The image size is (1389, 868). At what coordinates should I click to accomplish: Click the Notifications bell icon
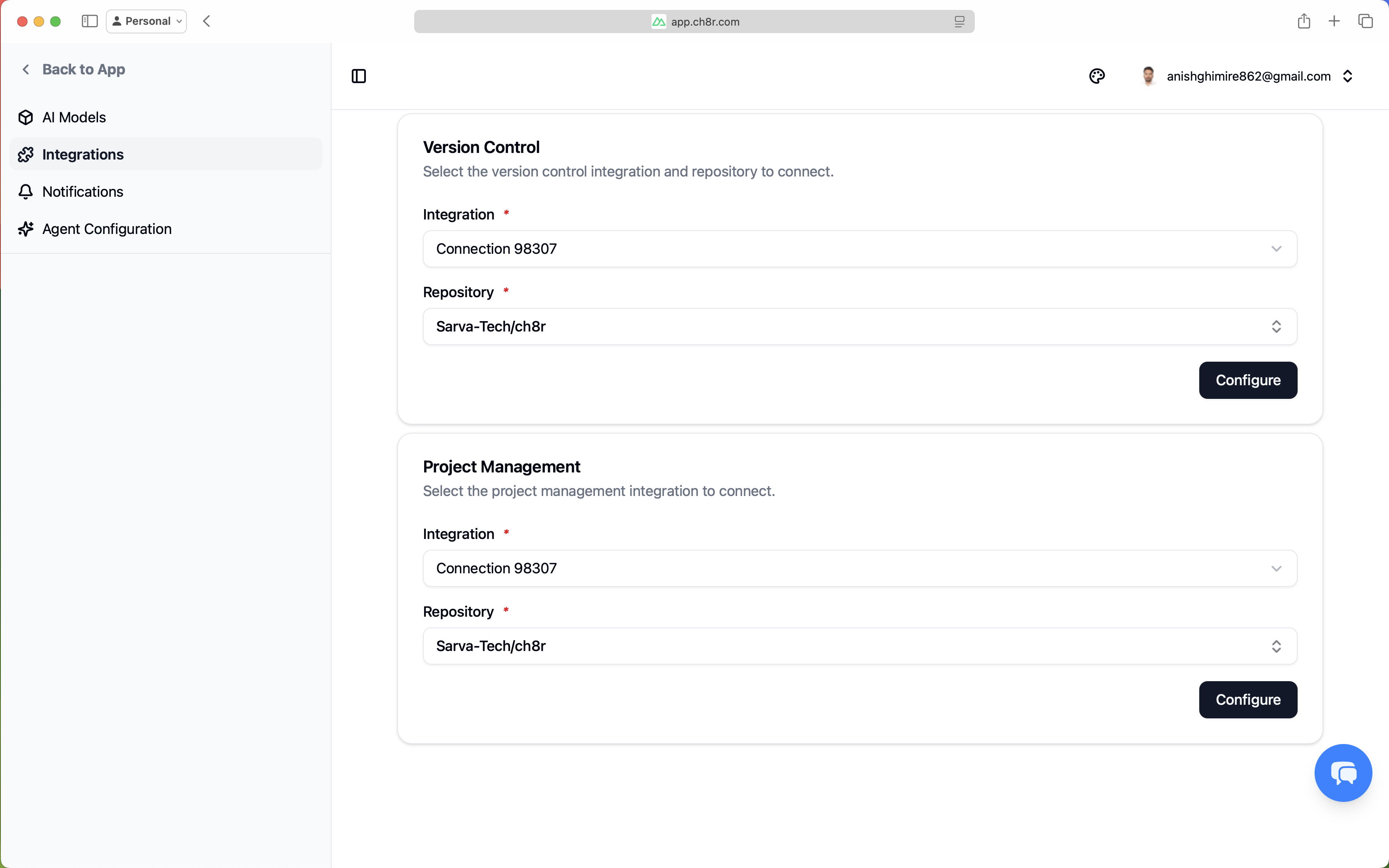point(26,192)
